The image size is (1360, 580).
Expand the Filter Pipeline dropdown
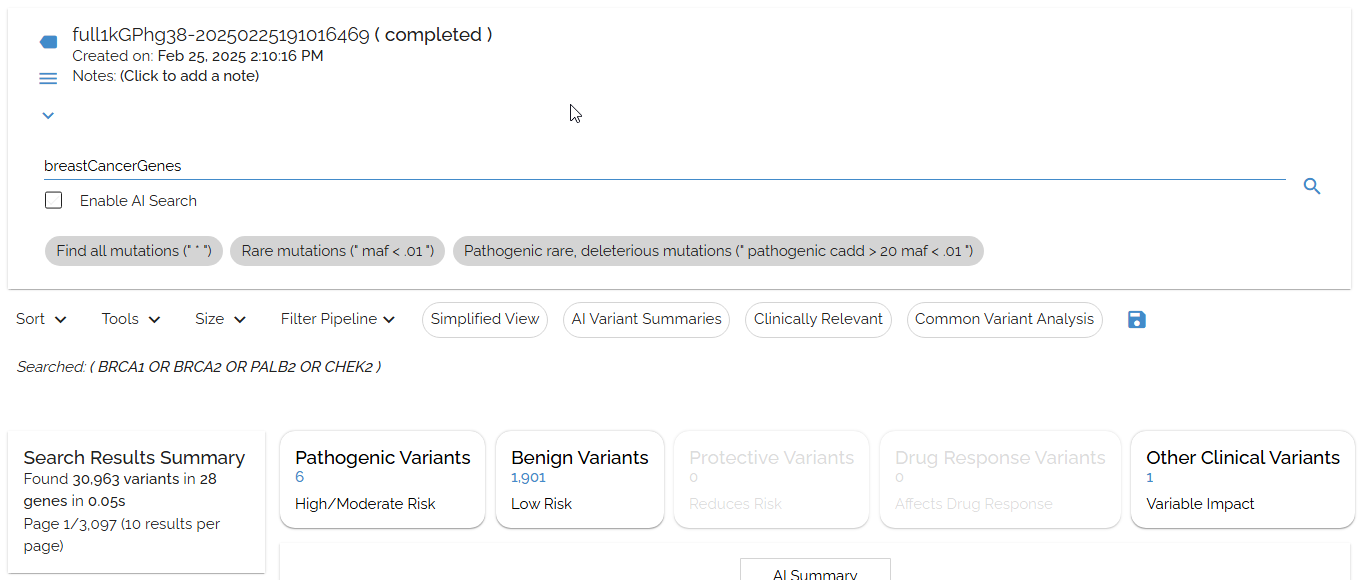pyautogui.click(x=338, y=320)
